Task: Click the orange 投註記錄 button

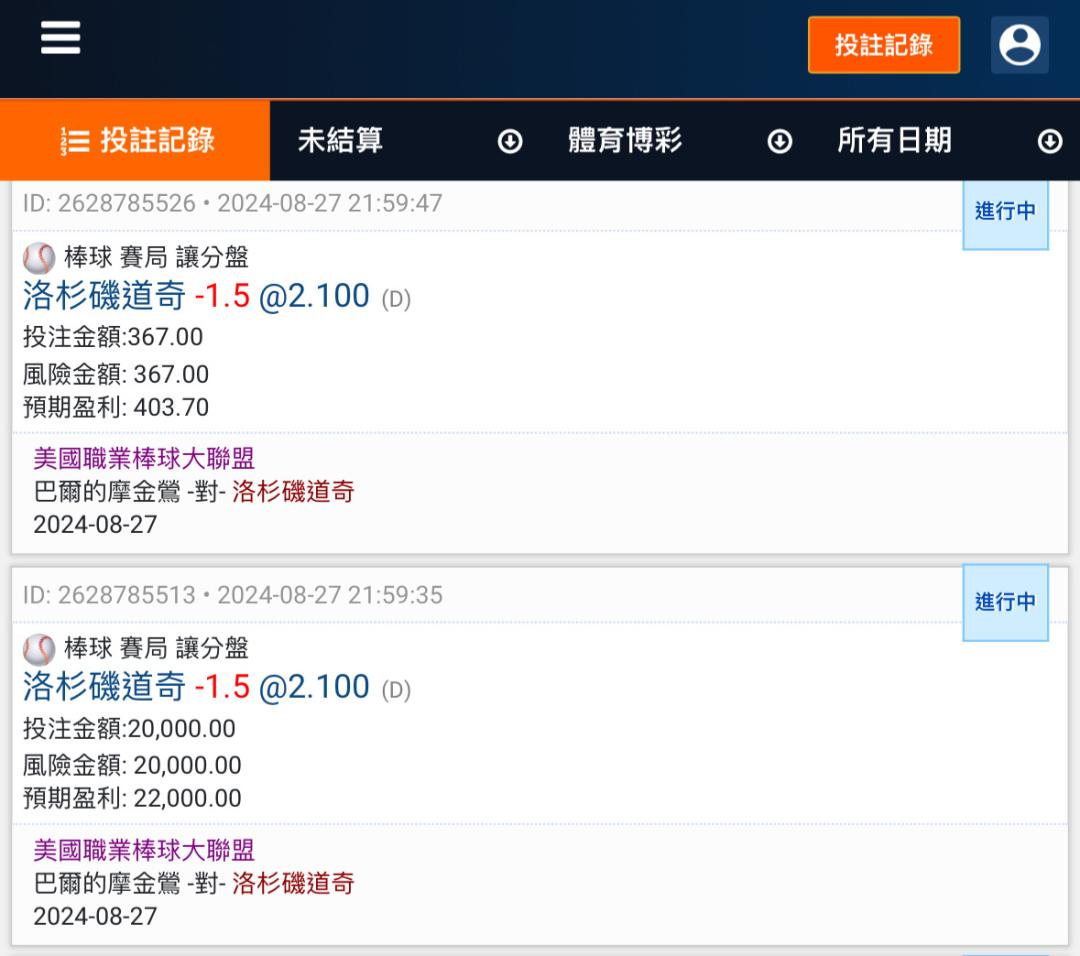Action: pos(884,45)
